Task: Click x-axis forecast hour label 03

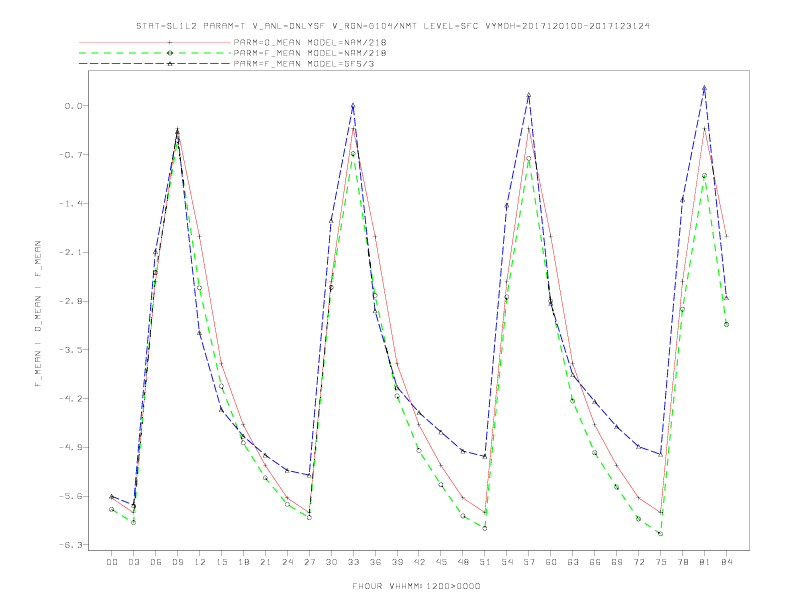Action: [133, 562]
